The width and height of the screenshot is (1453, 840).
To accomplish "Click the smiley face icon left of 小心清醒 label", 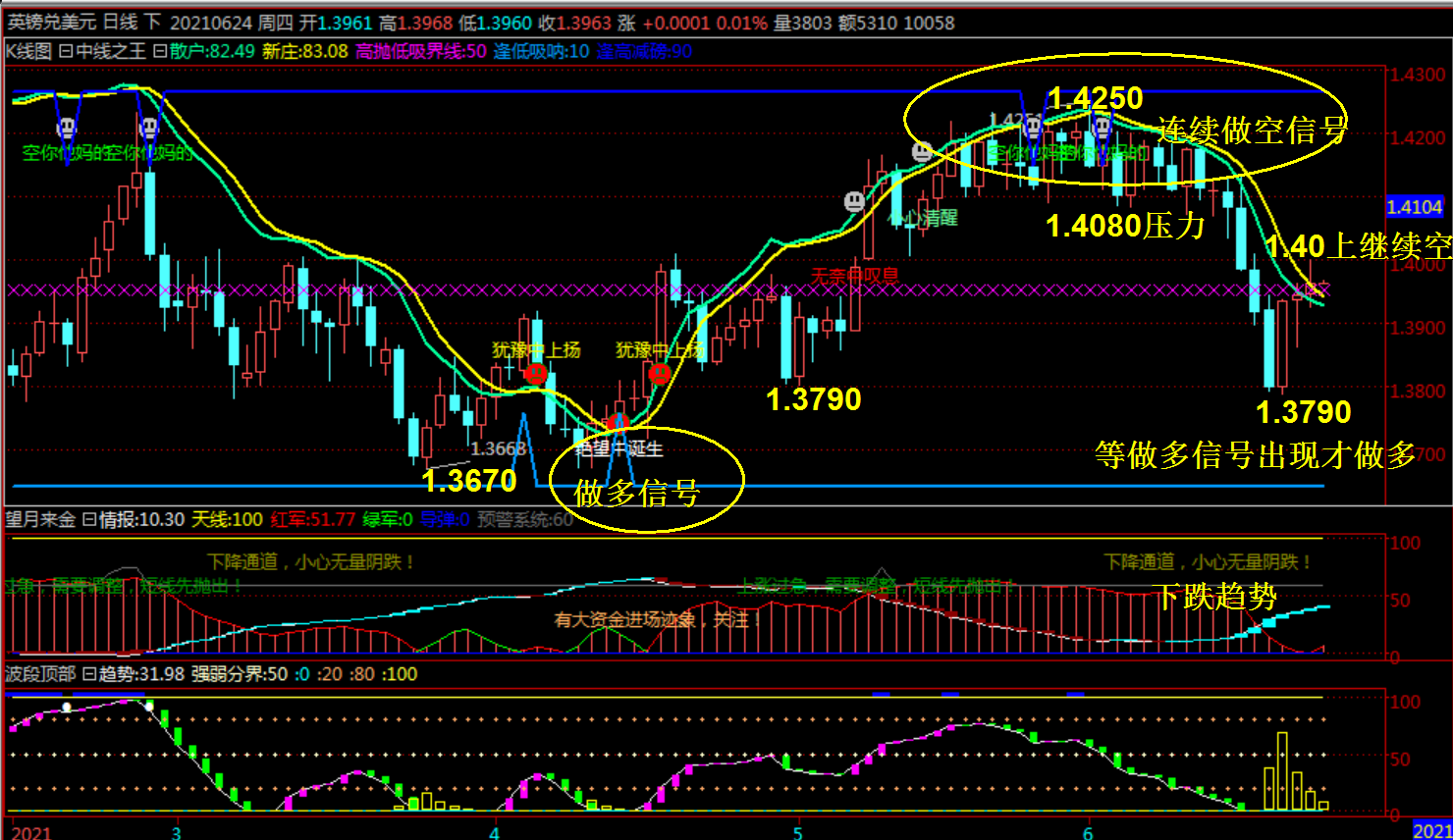I will pos(855,201).
